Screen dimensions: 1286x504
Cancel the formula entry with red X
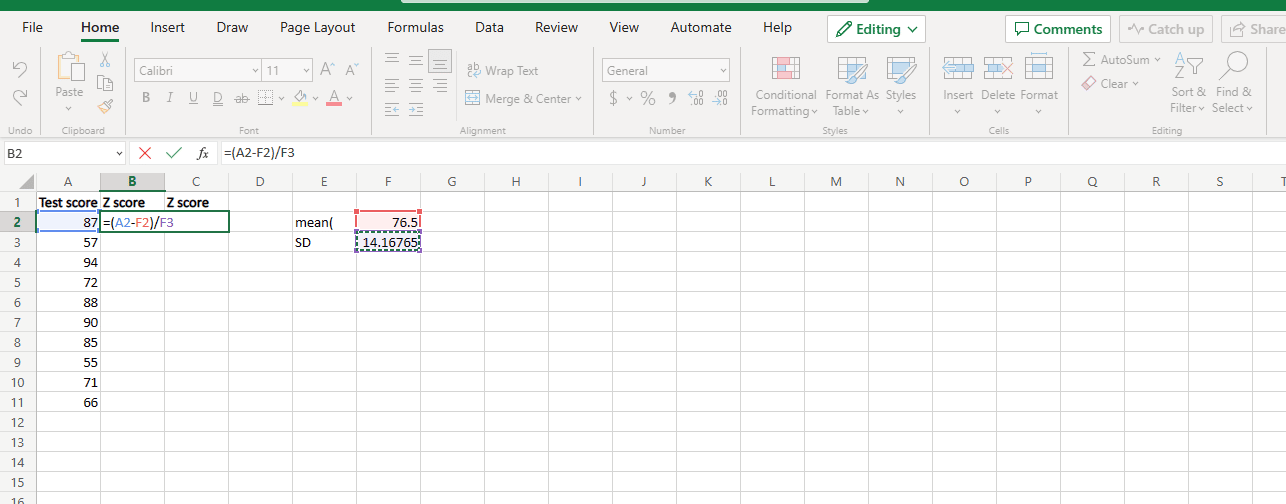pyautogui.click(x=146, y=153)
